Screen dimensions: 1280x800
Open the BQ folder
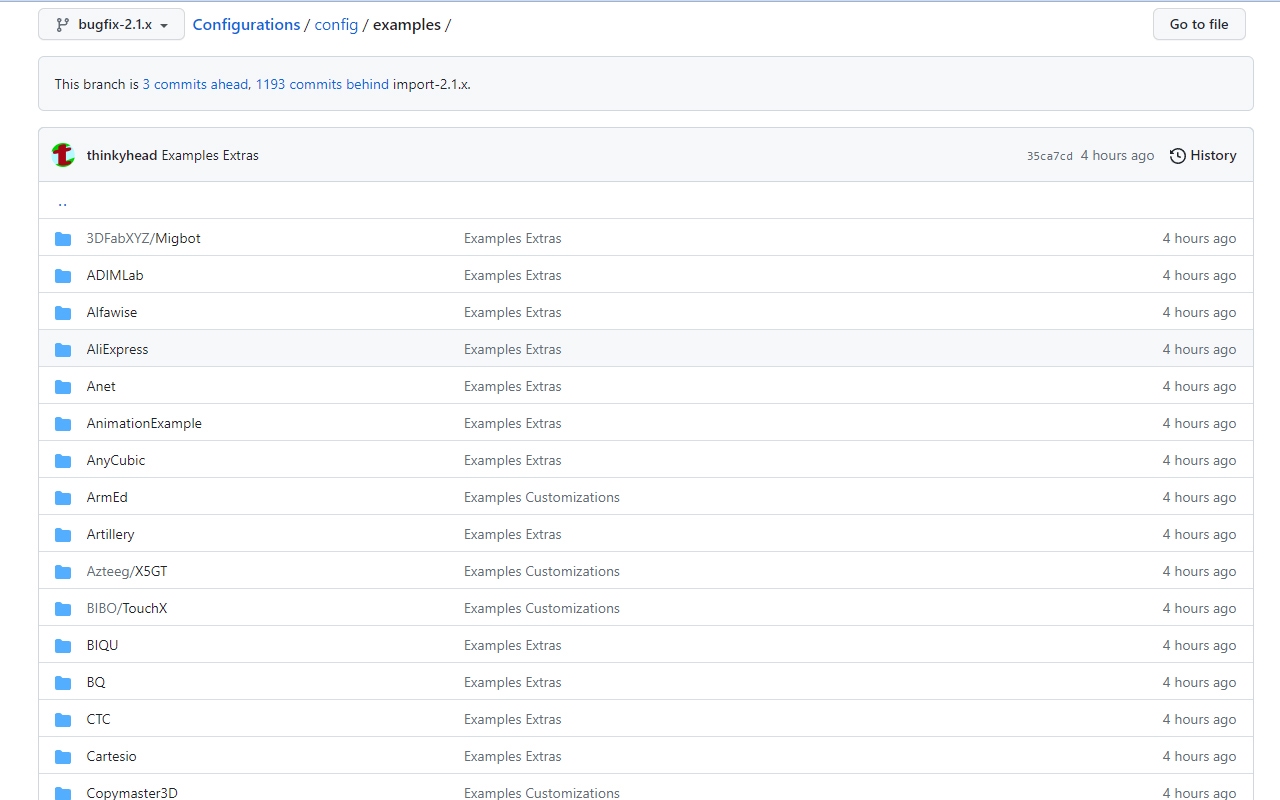coord(96,682)
